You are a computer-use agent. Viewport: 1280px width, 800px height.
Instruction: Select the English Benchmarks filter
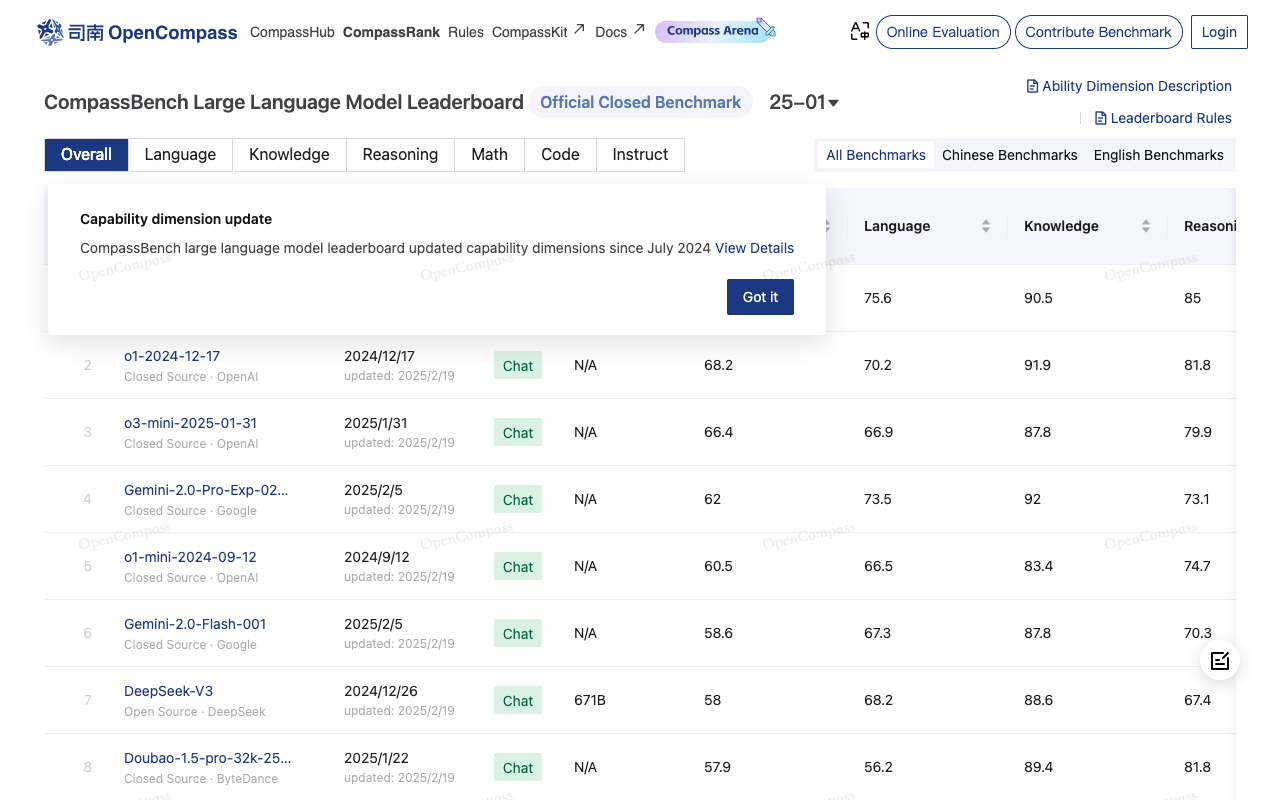(1158, 155)
